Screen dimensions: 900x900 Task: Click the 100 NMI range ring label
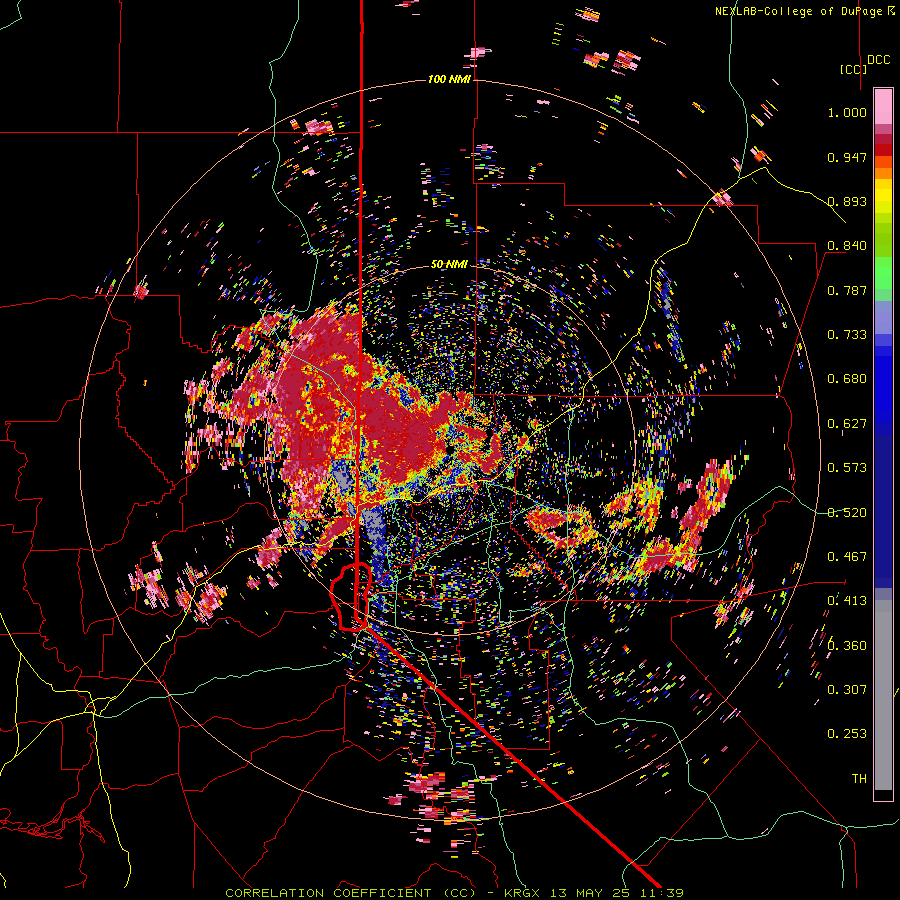[x=449, y=79]
